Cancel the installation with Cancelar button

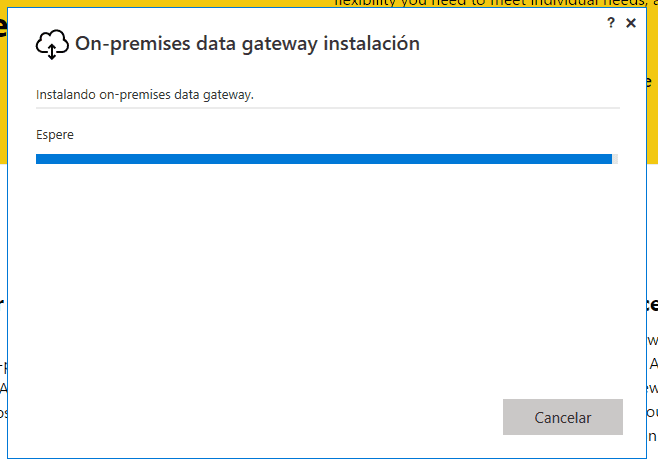[563, 417]
